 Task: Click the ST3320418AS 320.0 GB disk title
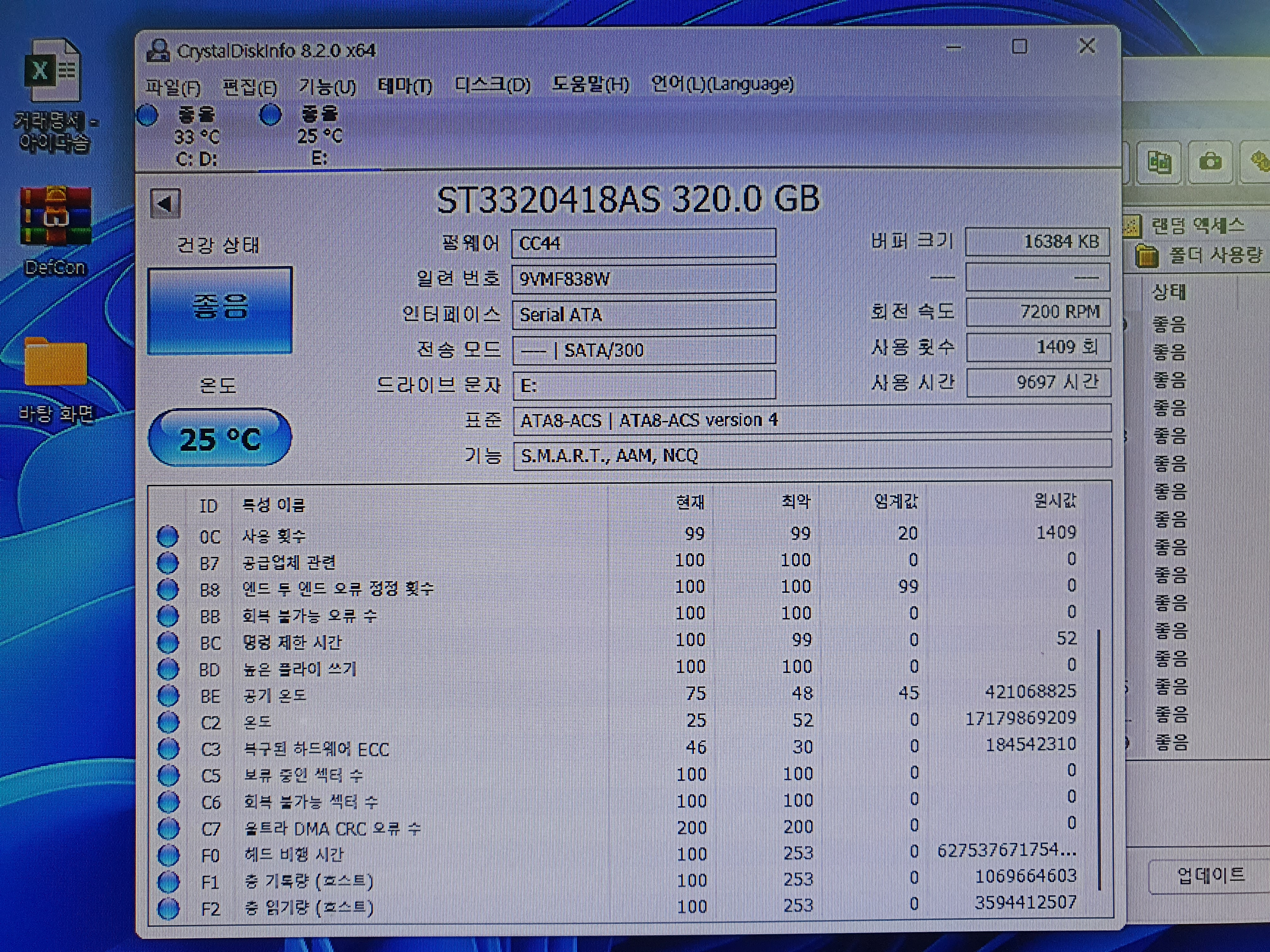click(628, 200)
